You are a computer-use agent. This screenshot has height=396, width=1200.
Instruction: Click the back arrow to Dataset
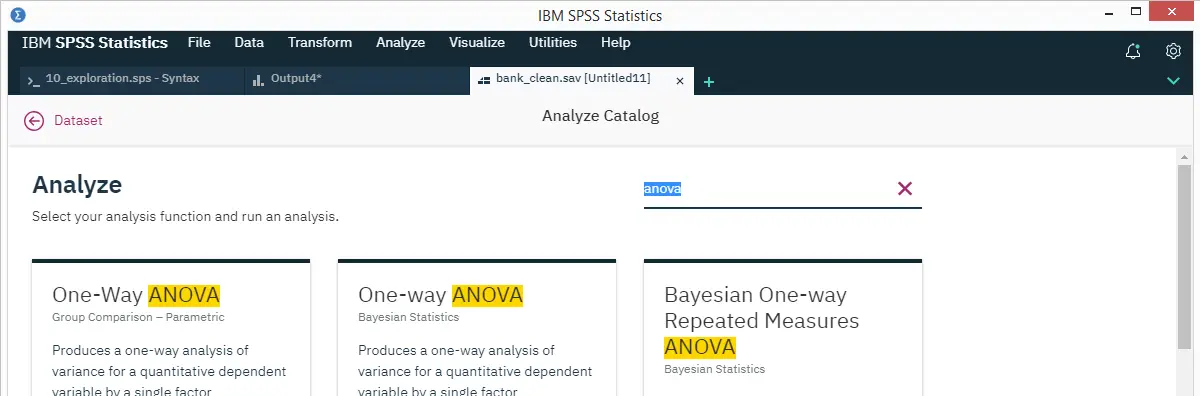coord(34,120)
